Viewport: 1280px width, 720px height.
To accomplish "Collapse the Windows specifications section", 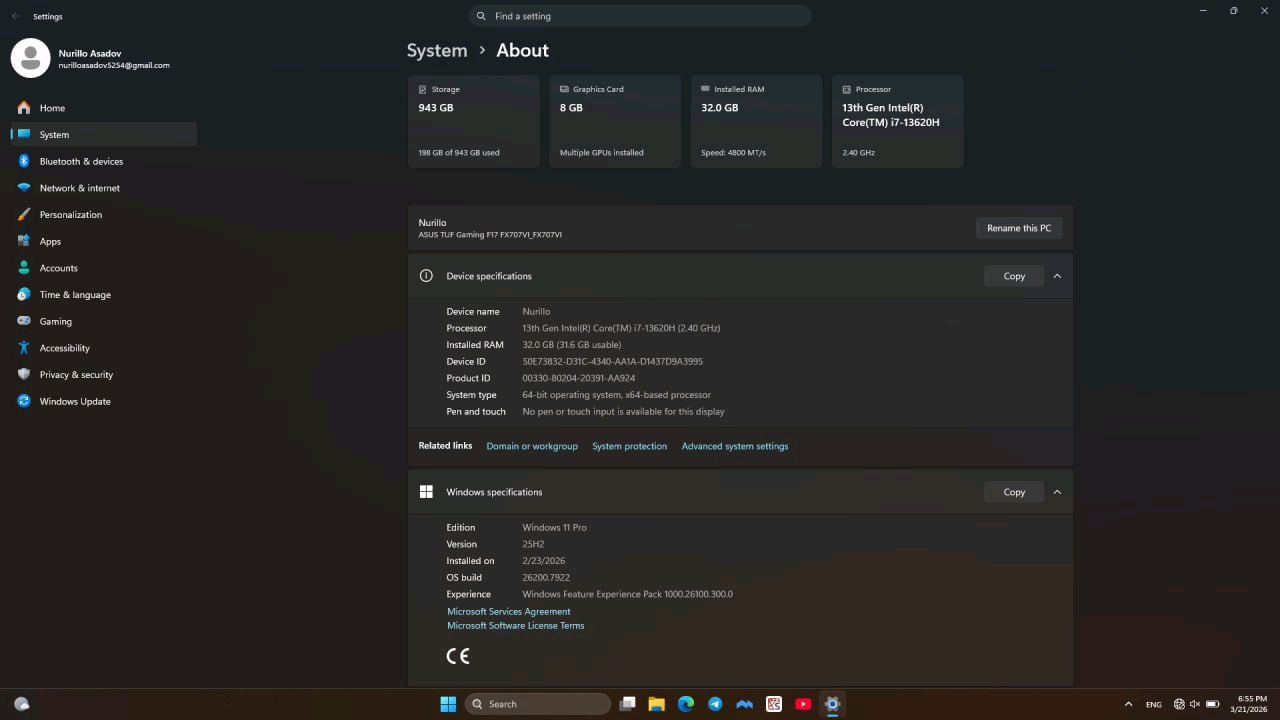I will pos(1057,491).
